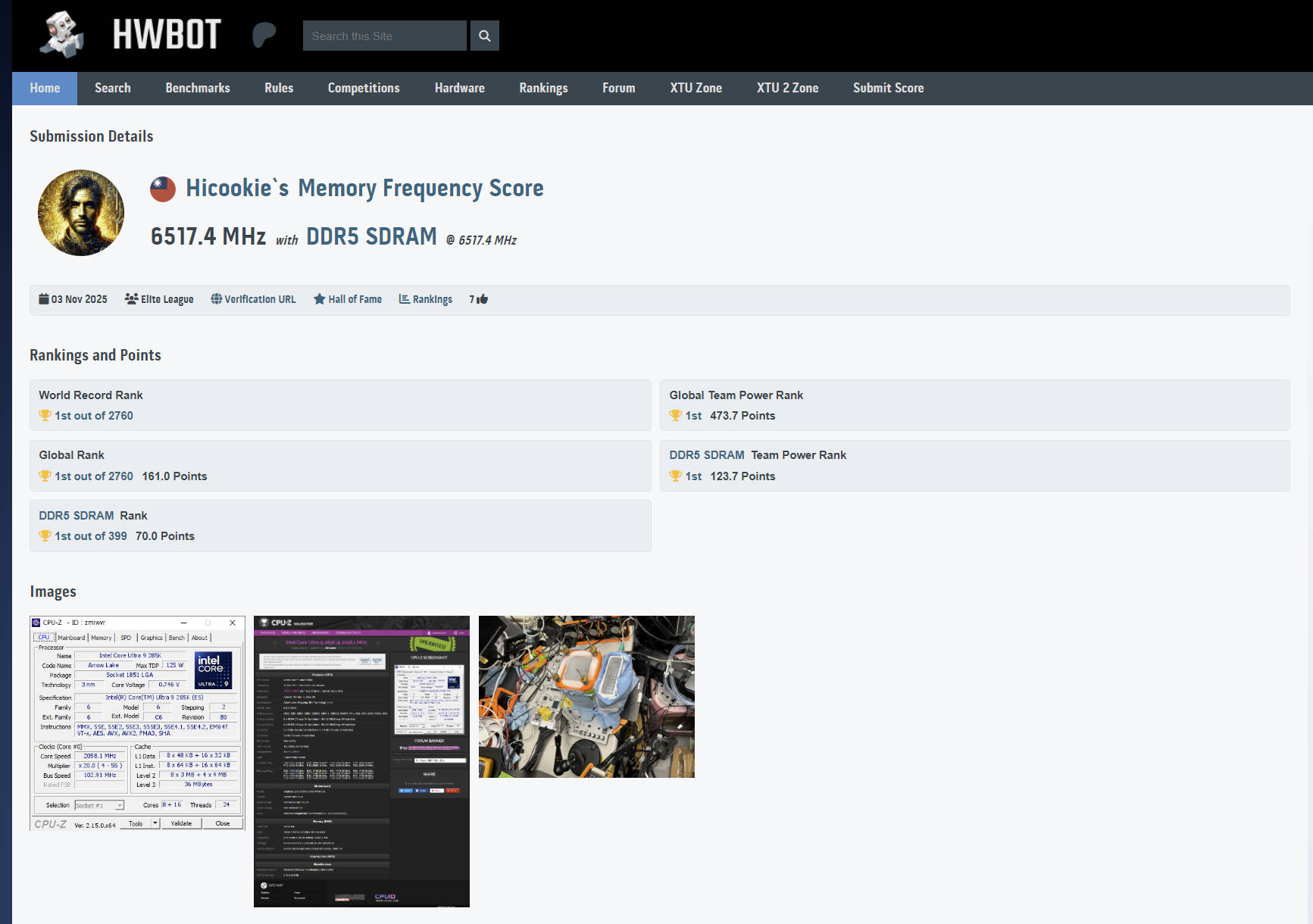Screen dimensions: 1313x924
Task: Click the thumbs-up like icon
Action: [x=482, y=299]
